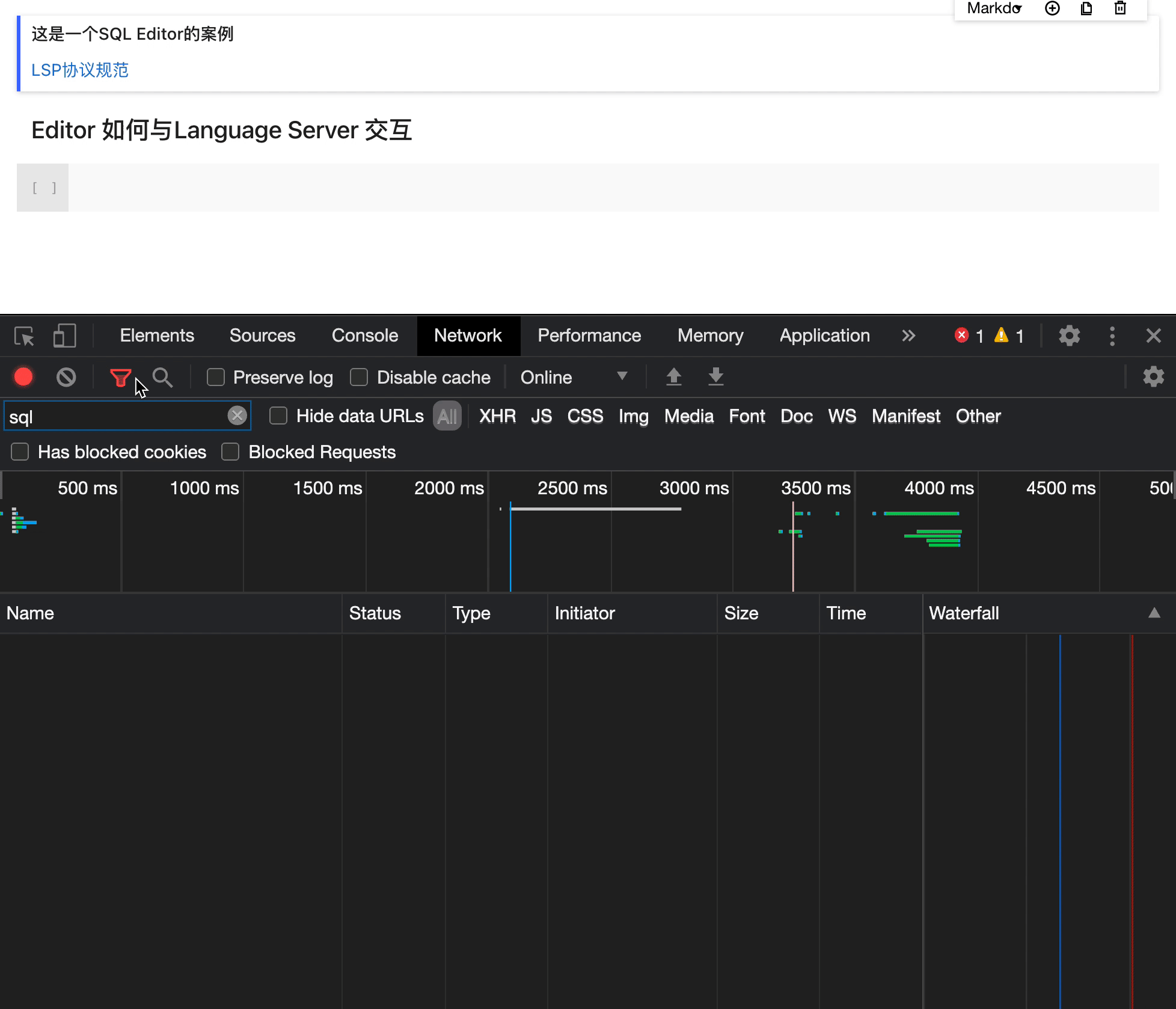Switch to the Sources tab

tap(262, 336)
